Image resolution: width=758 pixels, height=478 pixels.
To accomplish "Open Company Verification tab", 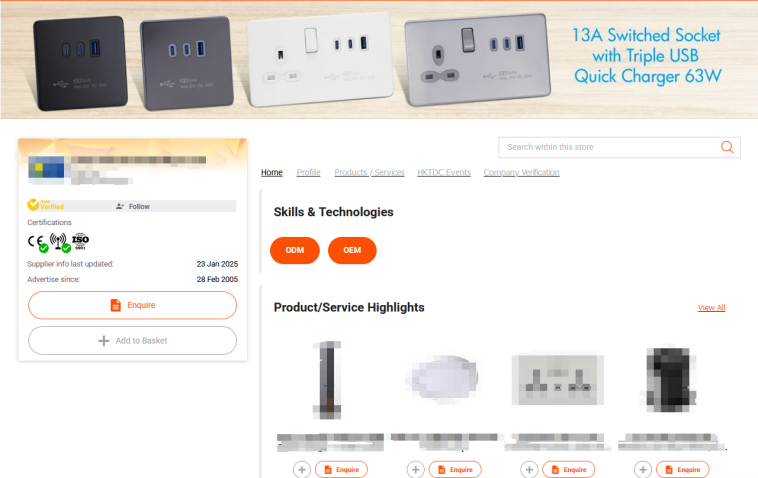I will click(521, 173).
